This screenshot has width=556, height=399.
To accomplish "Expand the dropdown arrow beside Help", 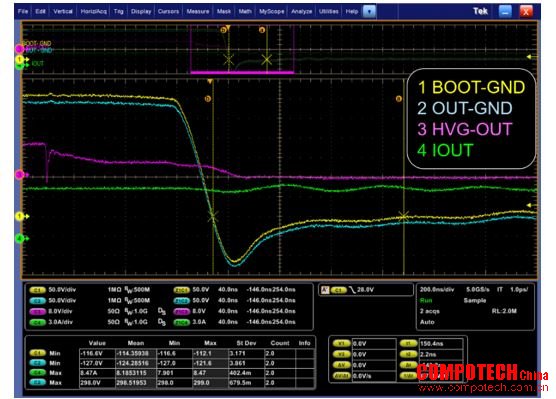I will tap(369, 11).
